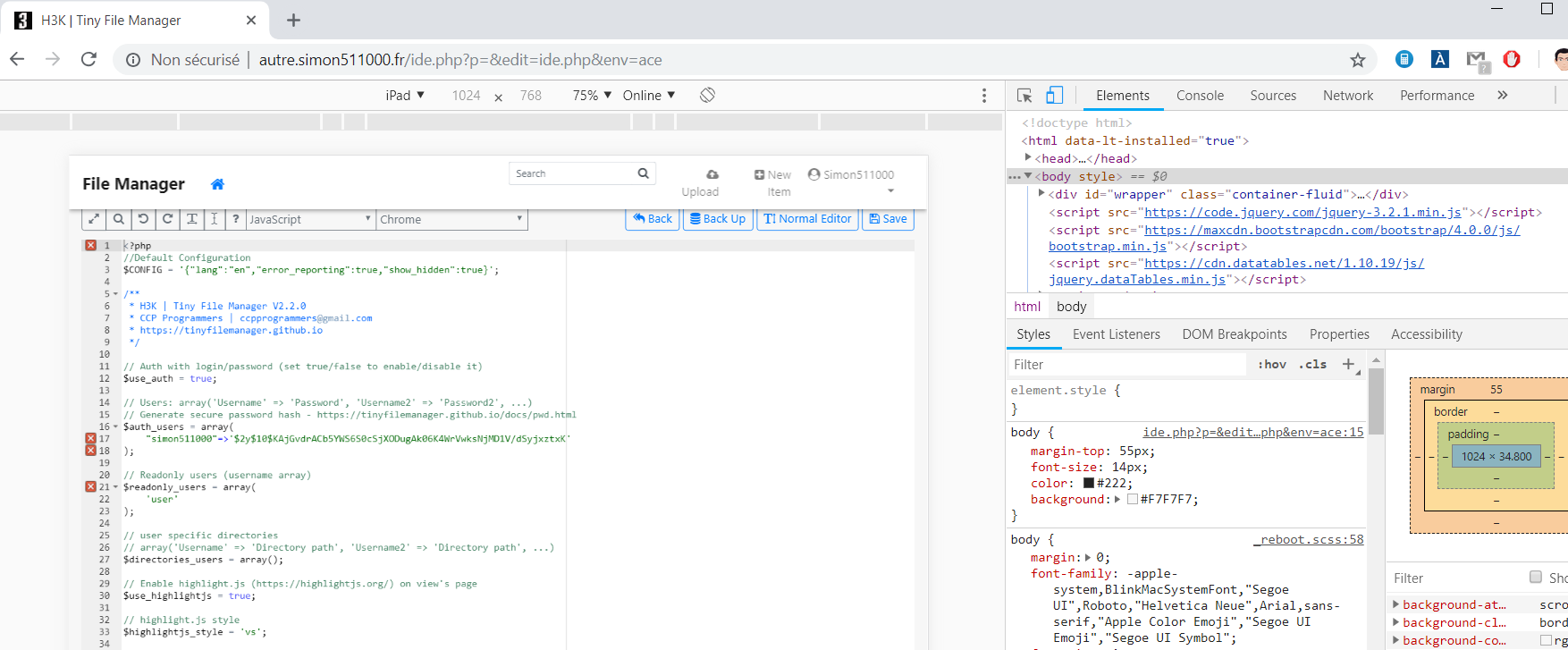Toggle word wrap in the editor toolbar
The width and height of the screenshot is (1568, 650).
pos(191,219)
